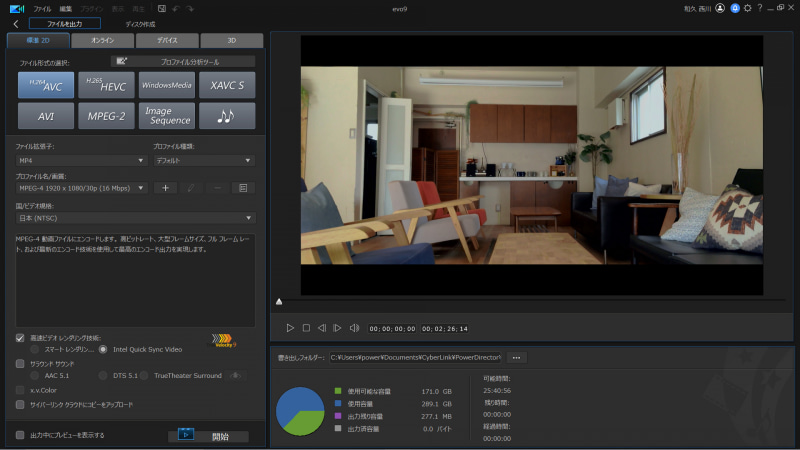The width and height of the screenshot is (800, 450).
Task: Open the 編集 menu
Action: pos(66,9)
